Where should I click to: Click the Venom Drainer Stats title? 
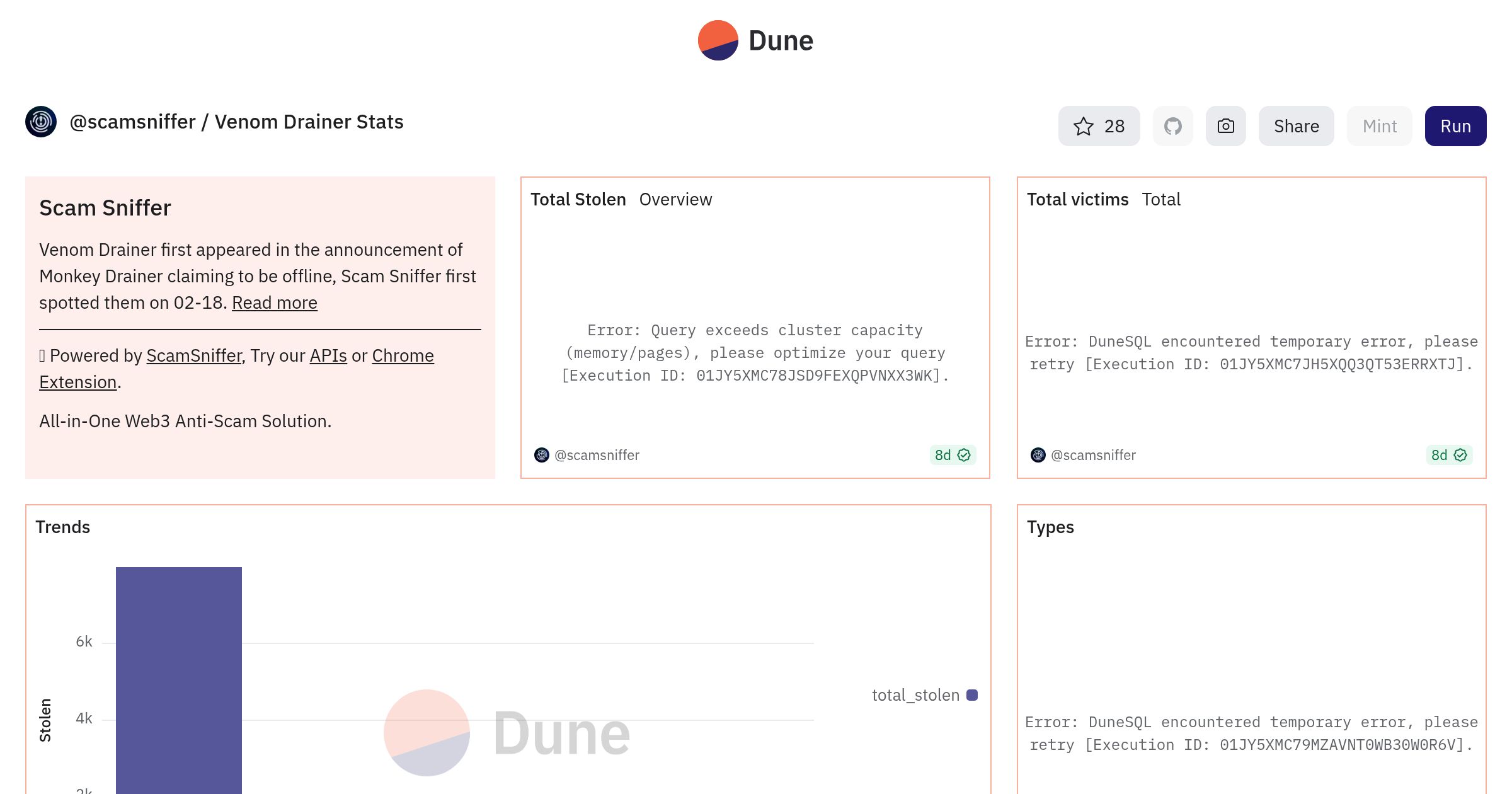[x=309, y=122]
